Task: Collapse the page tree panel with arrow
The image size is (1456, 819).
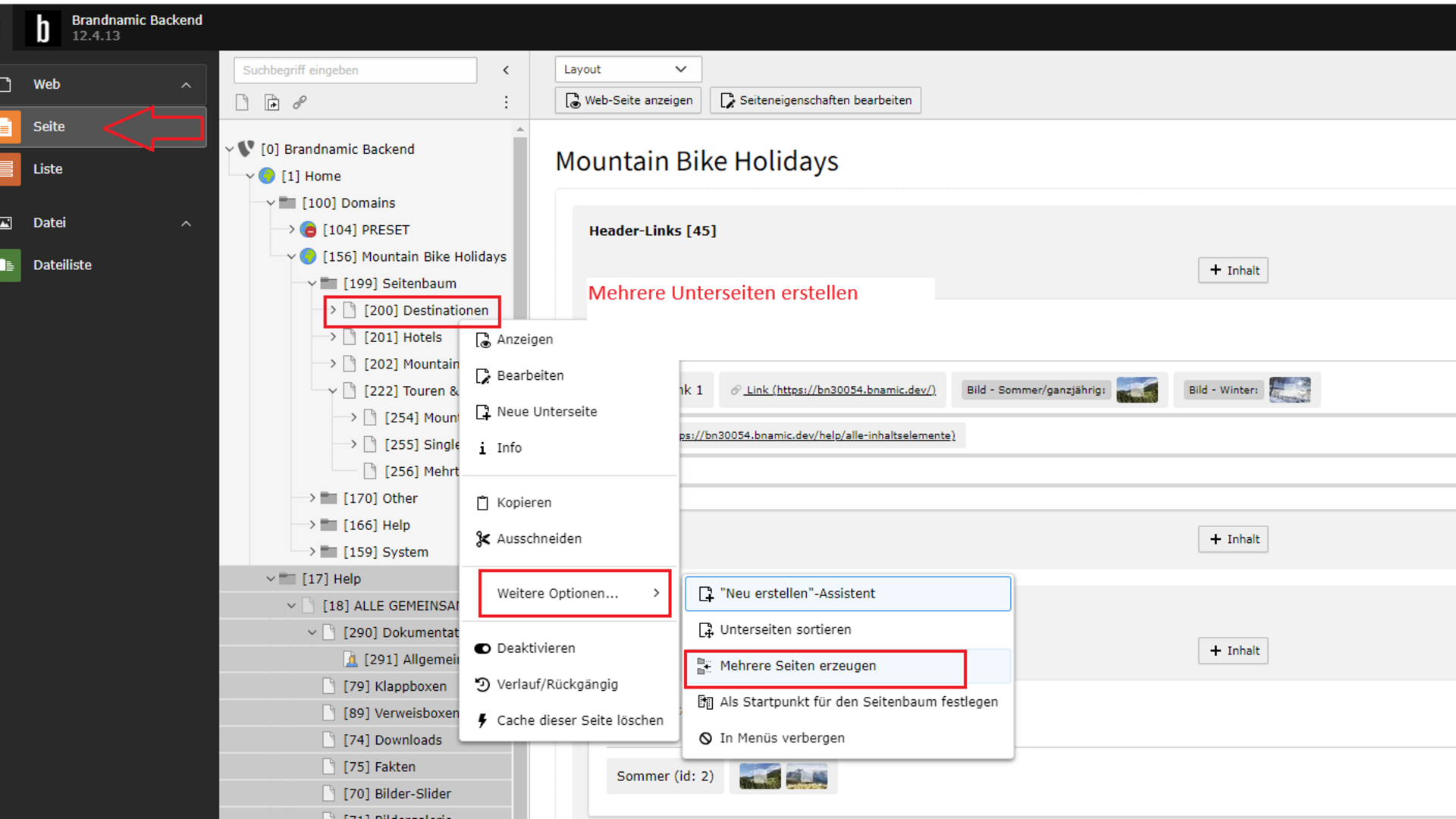Action: (x=506, y=70)
